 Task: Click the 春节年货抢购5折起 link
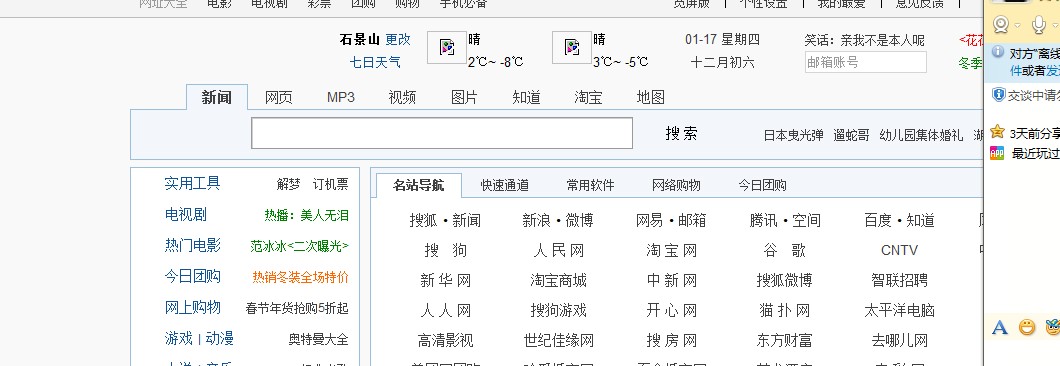297,308
